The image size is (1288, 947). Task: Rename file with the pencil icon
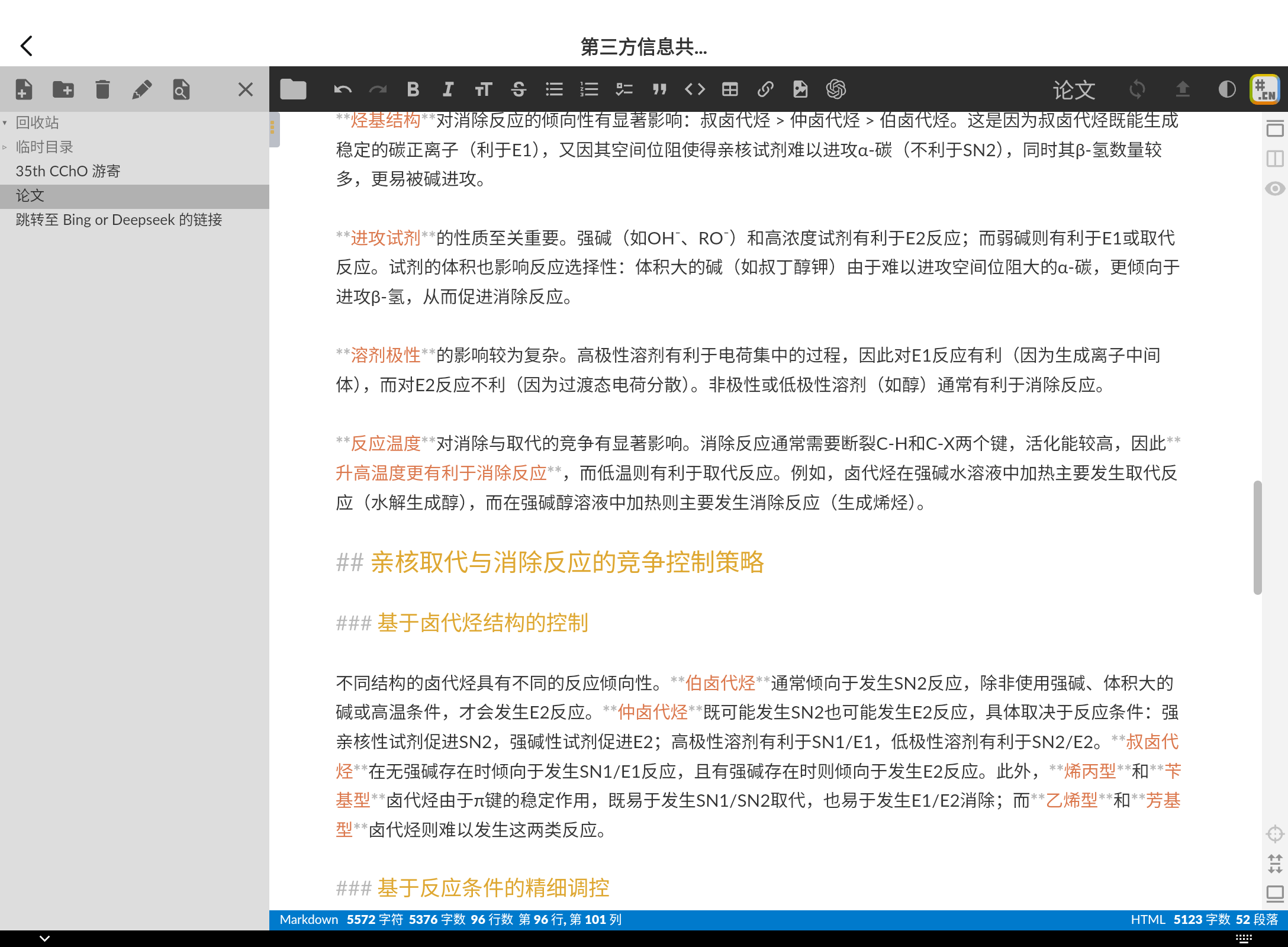point(141,89)
